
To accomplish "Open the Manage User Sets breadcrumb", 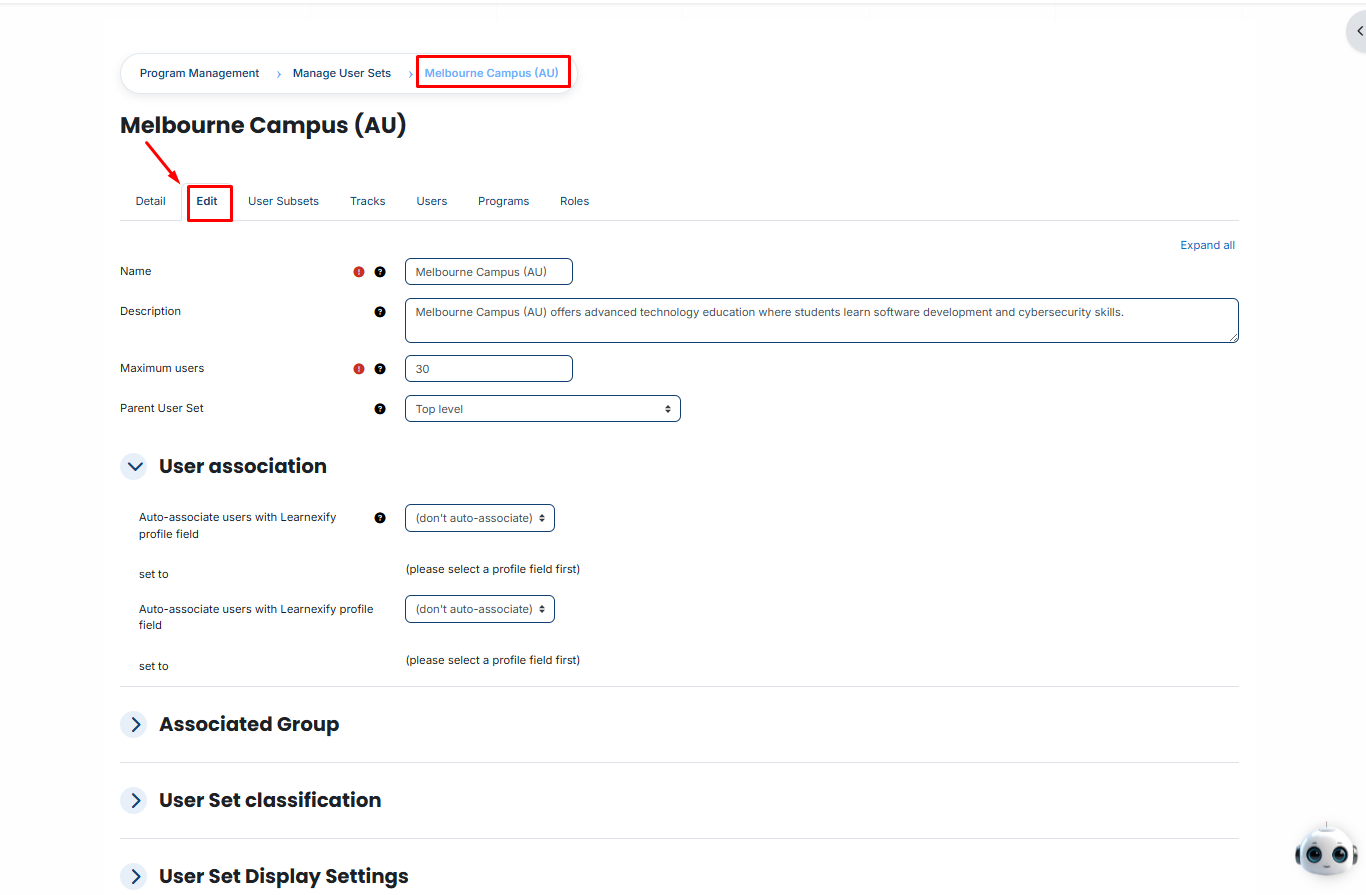I will coord(342,73).
